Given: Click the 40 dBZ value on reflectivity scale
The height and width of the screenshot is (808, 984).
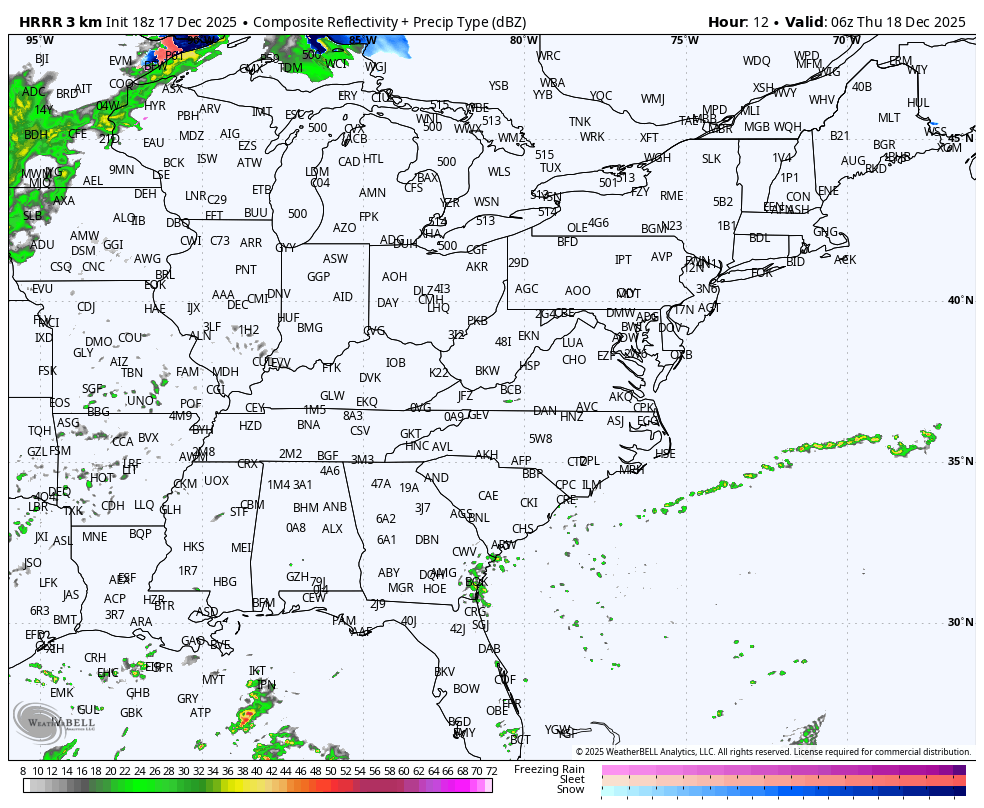Looking at the screenshot, I should coord(256,771).
